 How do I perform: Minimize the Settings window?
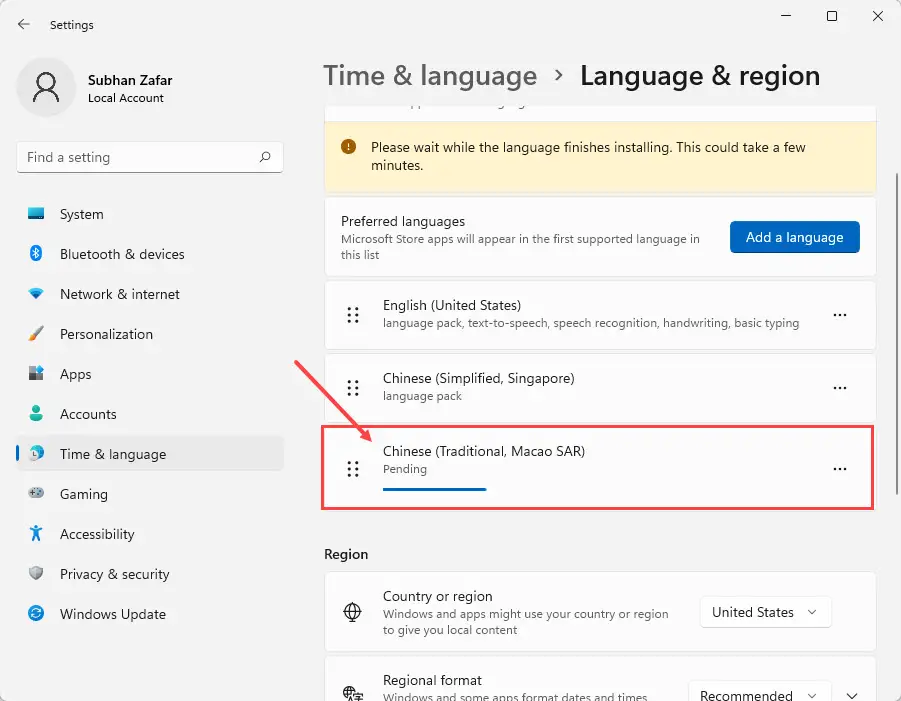(x=786, y=16)
